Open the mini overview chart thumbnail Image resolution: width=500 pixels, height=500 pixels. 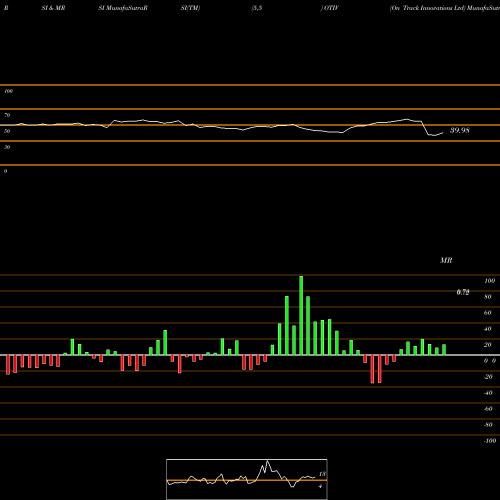point(247,479)
